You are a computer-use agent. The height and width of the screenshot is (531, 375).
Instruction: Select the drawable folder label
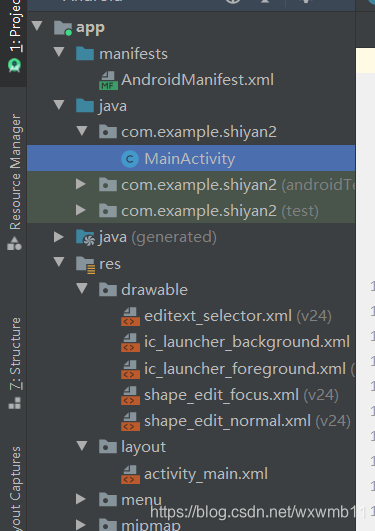point(154,290)
